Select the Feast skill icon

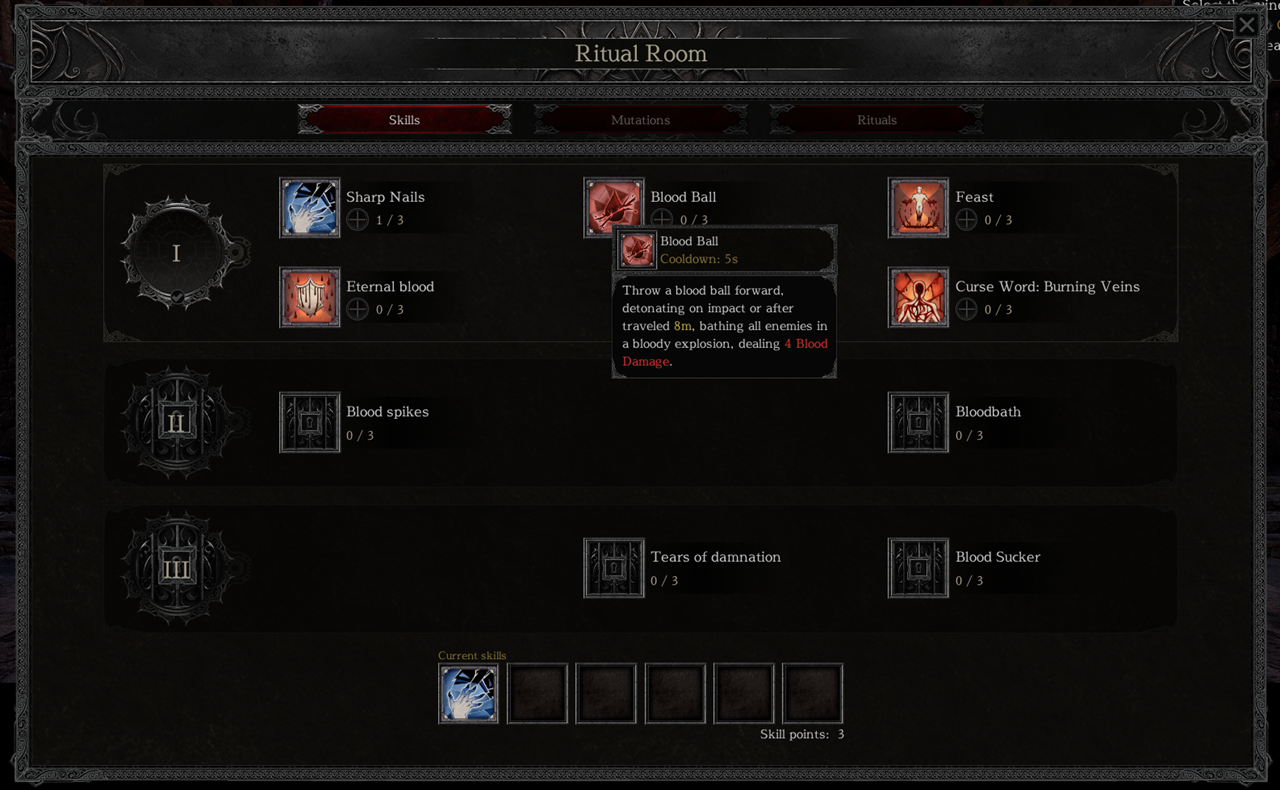tap(918, 208)
